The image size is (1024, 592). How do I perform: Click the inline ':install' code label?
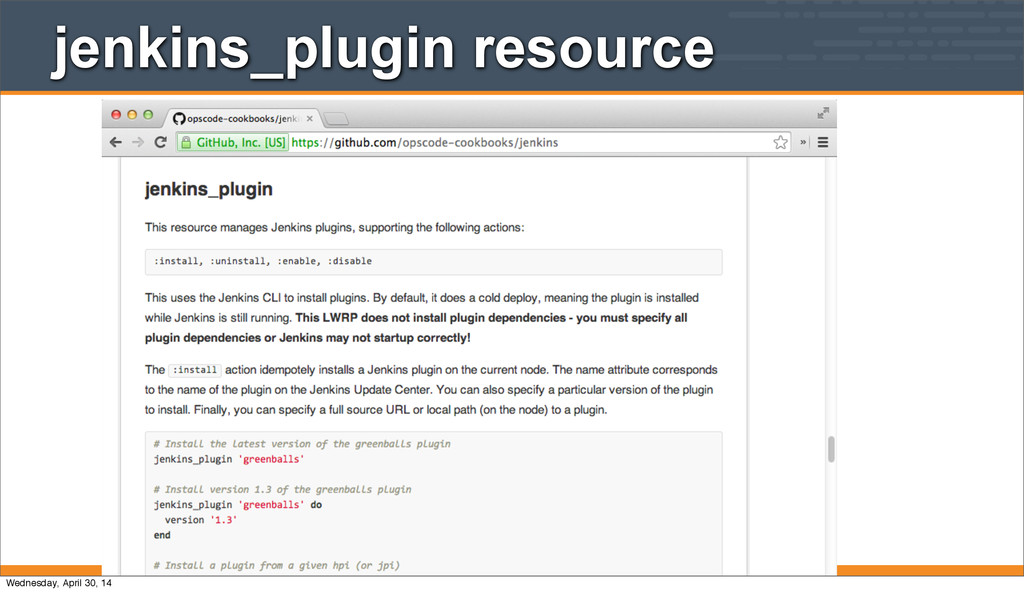pyautogui.click(x=195, y=370)
